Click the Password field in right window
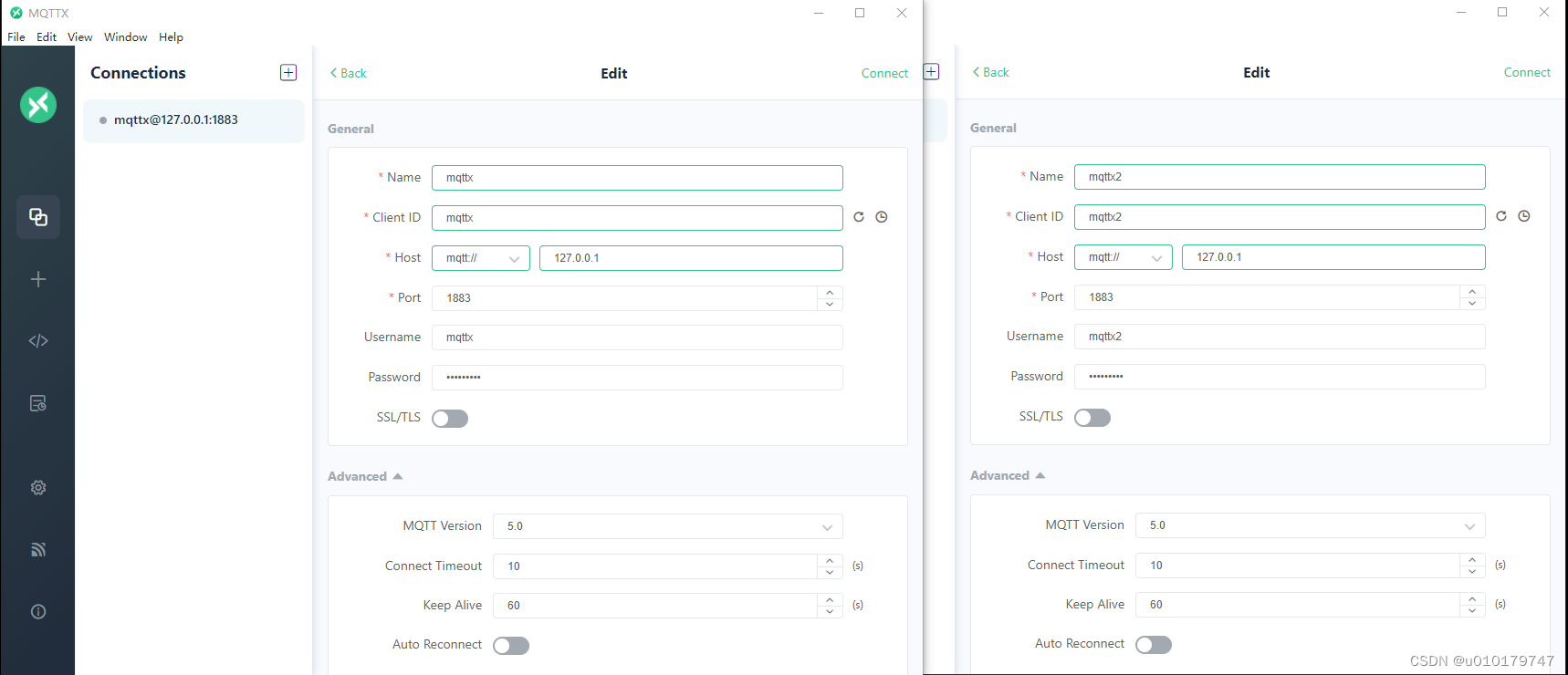The height and width of the screenshot is (675, 1568). [x=1280, y=377]
